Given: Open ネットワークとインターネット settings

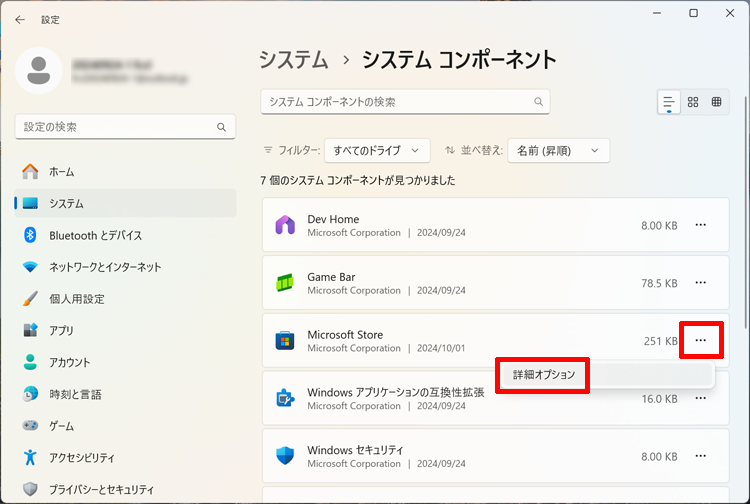Looking at the screenshot, I should (x=105, y=267).
